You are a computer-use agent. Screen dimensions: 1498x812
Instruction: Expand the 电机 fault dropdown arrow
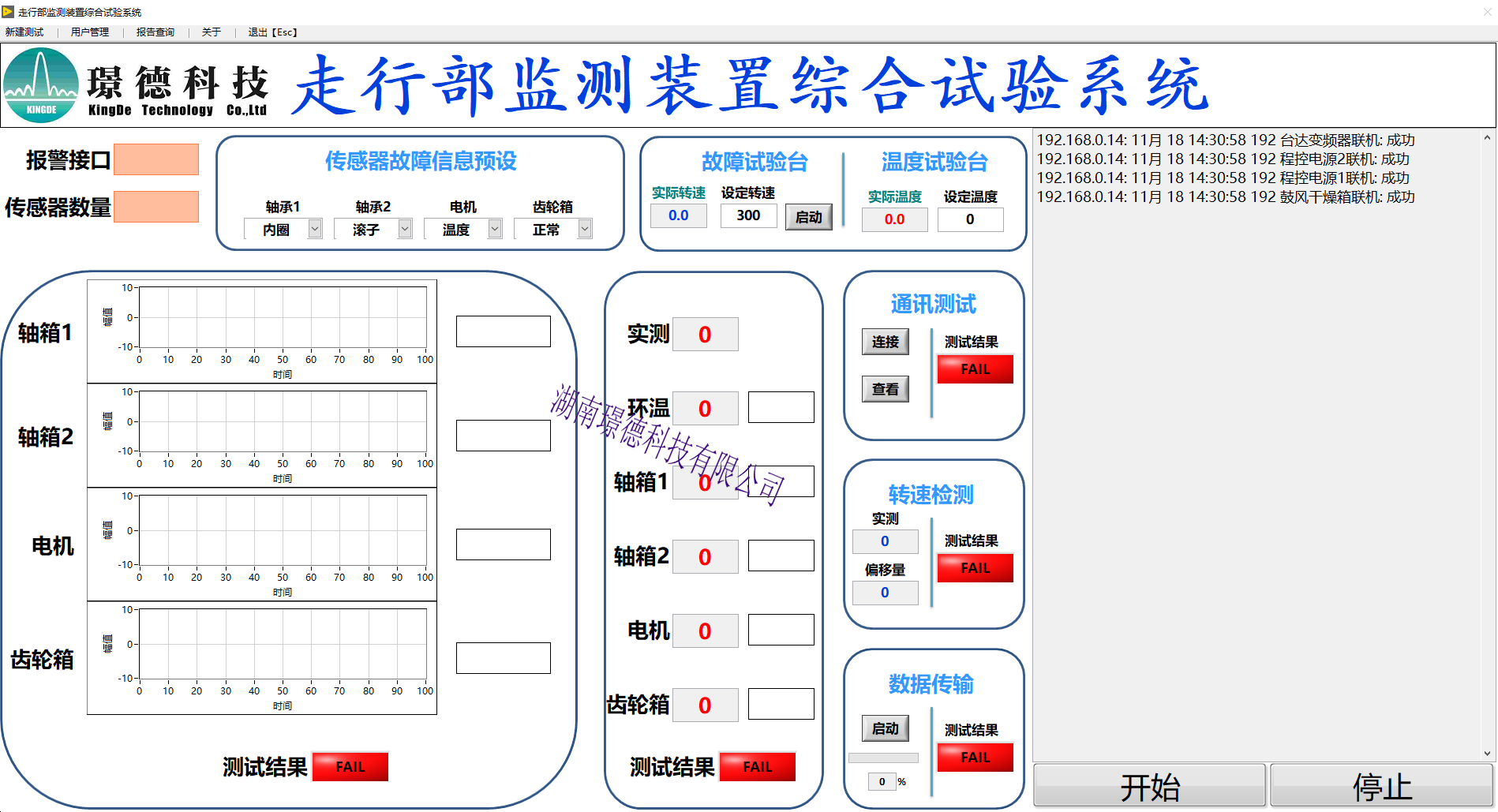[x=495, y=229]
